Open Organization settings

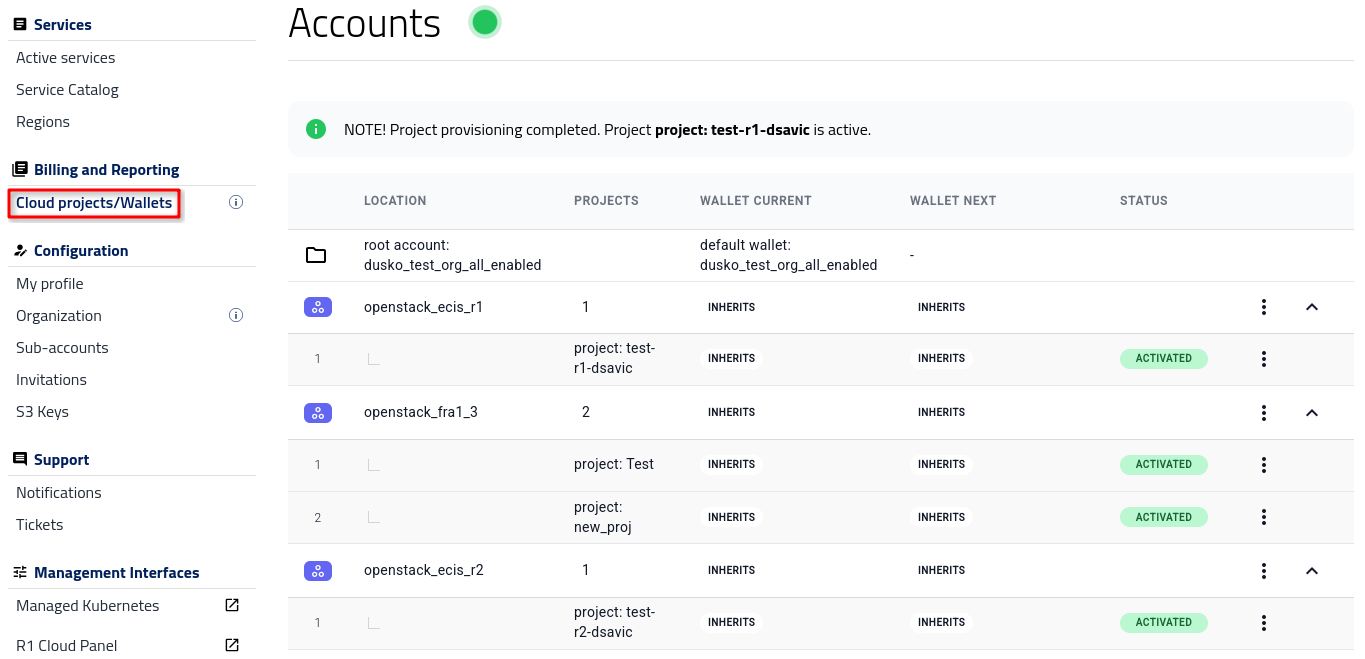(59, 316)
